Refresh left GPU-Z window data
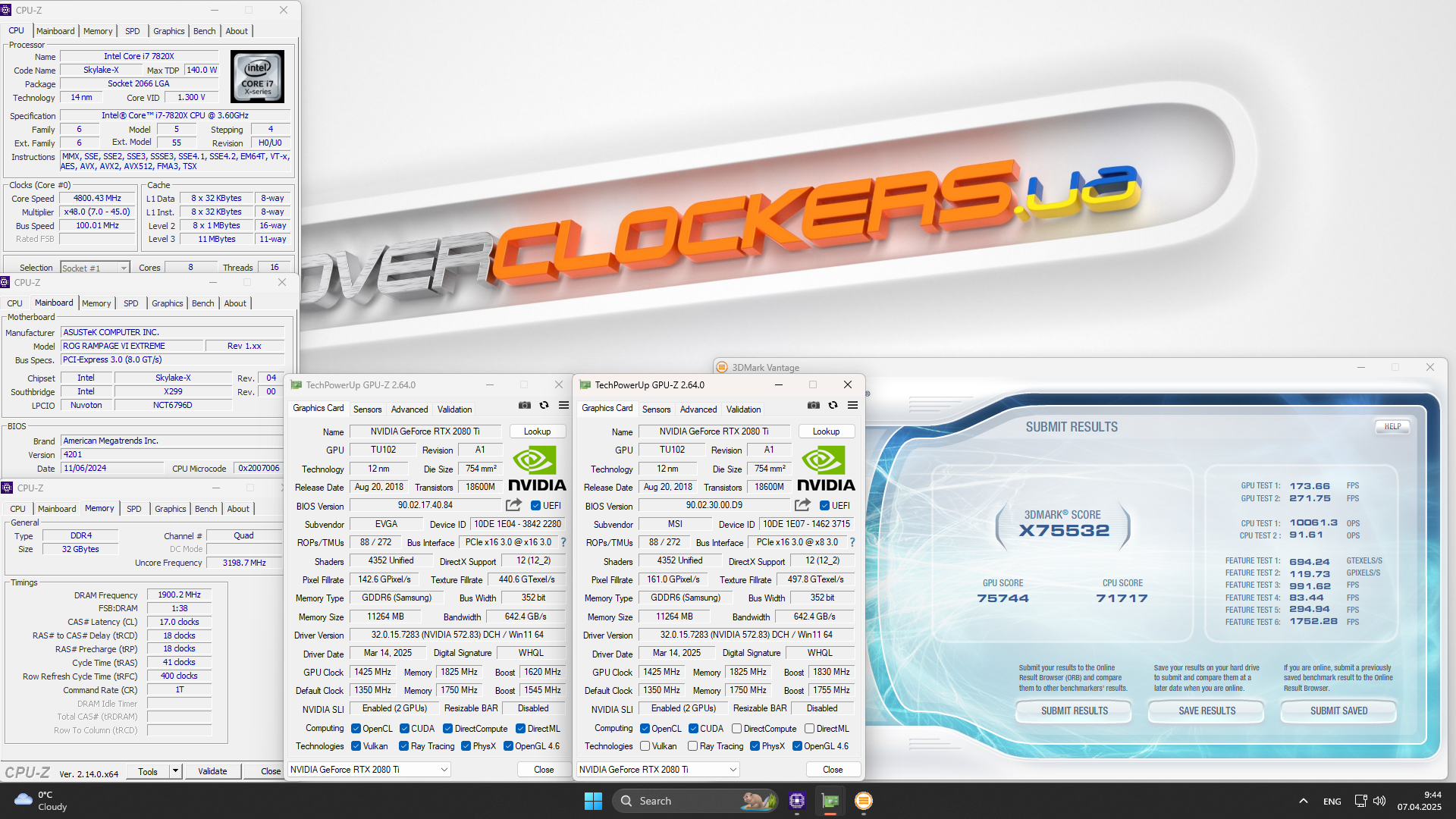Screen dimensions: 1456x819 544,406
